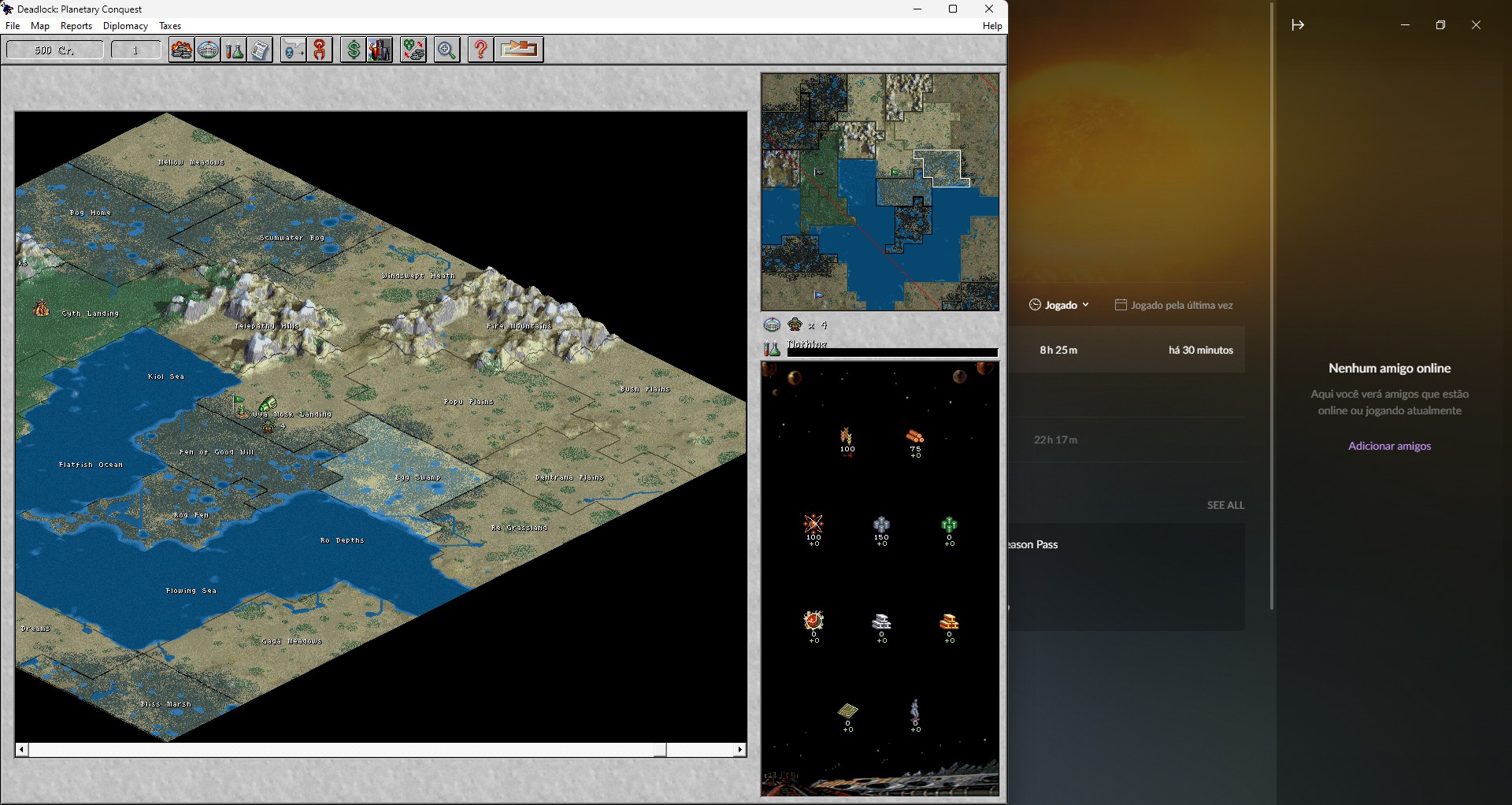Select the Telepathy Hills territory label

[x=267, y=326]
